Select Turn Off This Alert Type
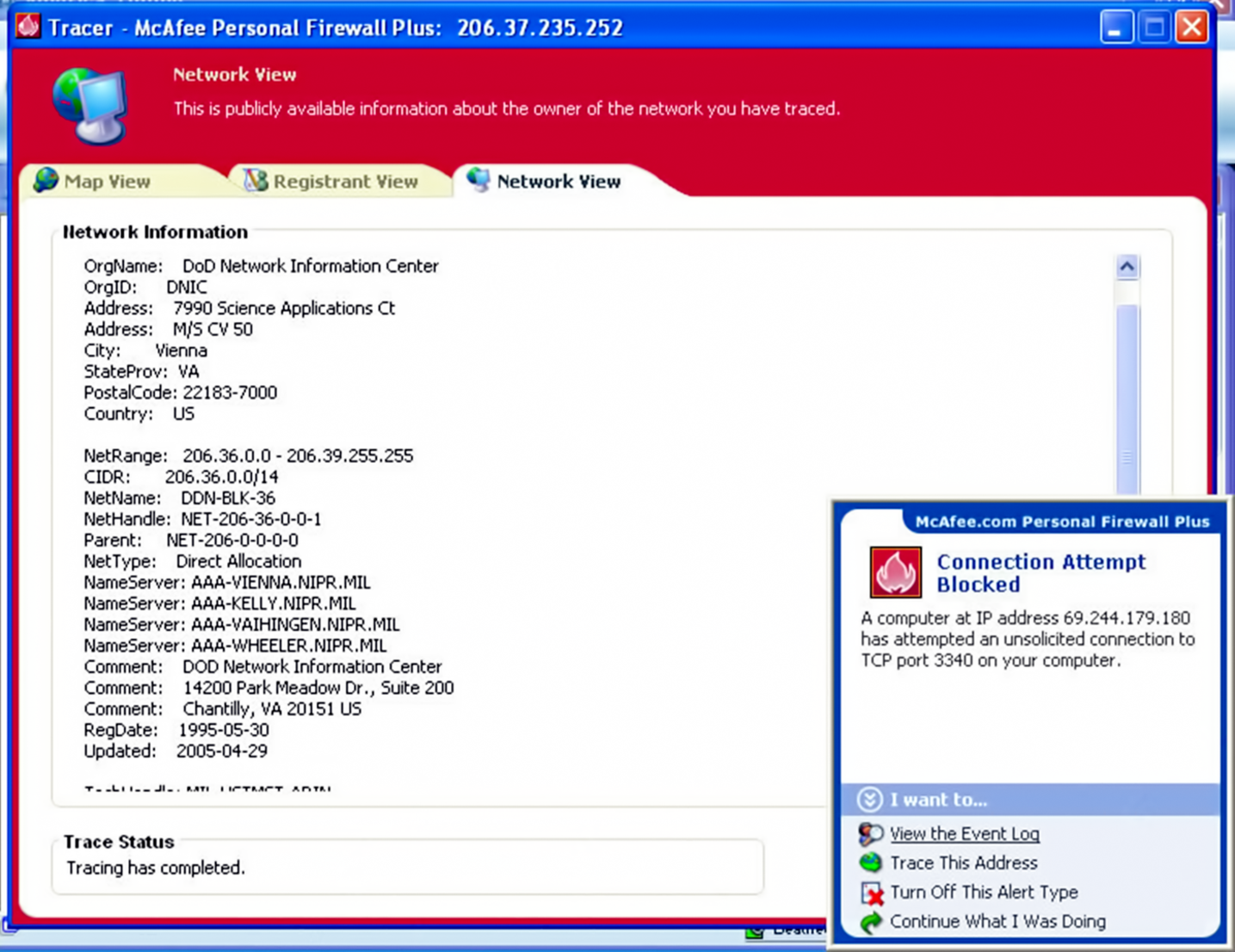The height and width of the screenshot is (952, 1235). (x=984, y=892)
